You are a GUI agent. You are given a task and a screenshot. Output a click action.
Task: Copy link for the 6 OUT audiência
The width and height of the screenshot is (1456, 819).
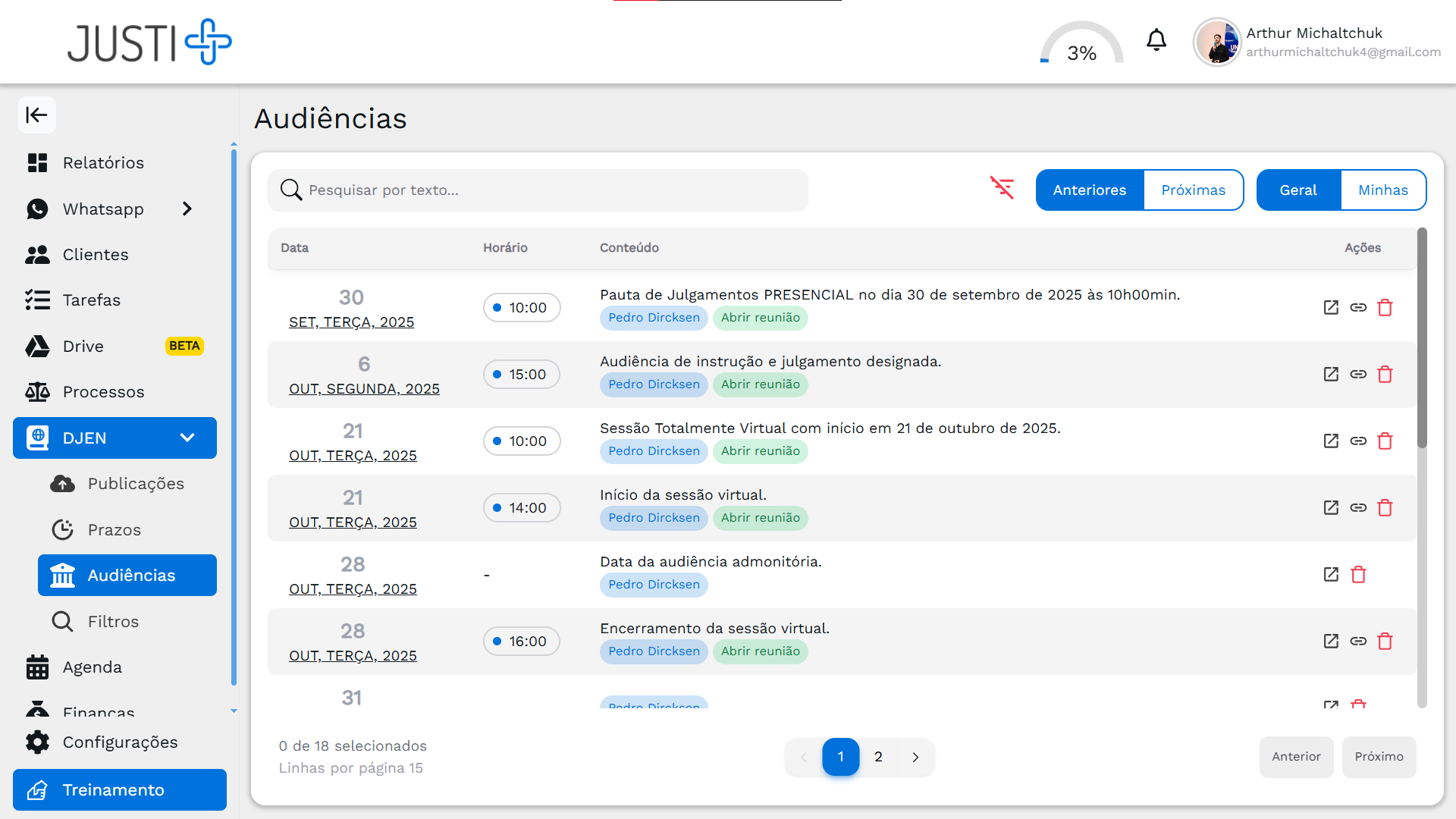click(x=1358, y=375)
